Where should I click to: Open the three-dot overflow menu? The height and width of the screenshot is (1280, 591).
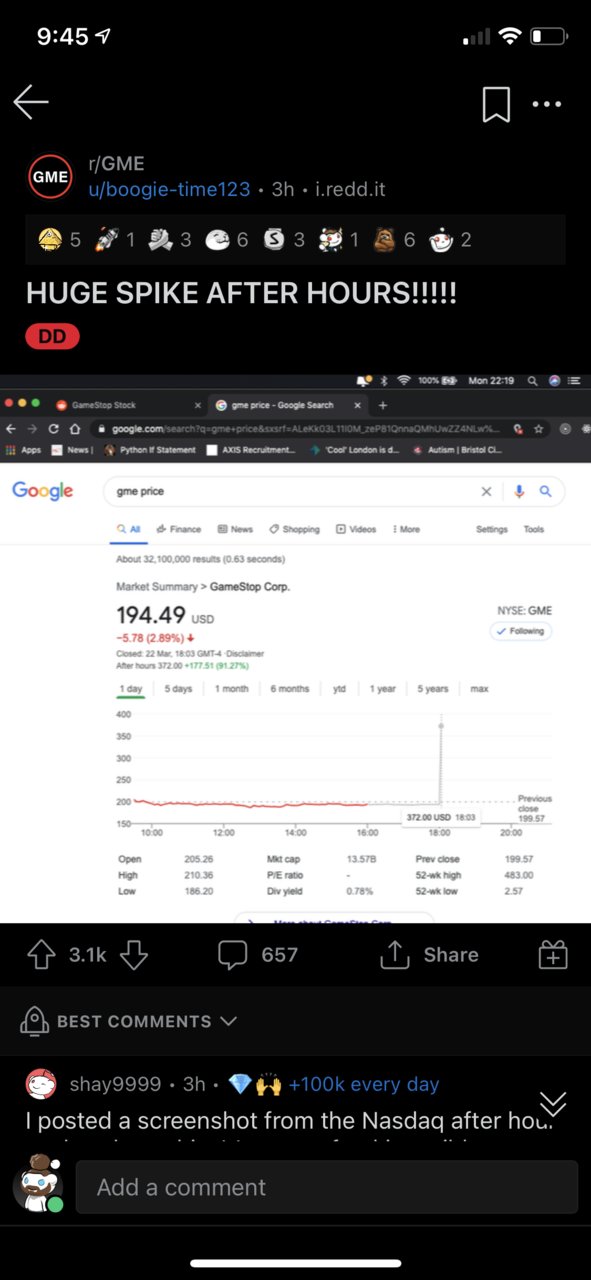coord(546,103)
